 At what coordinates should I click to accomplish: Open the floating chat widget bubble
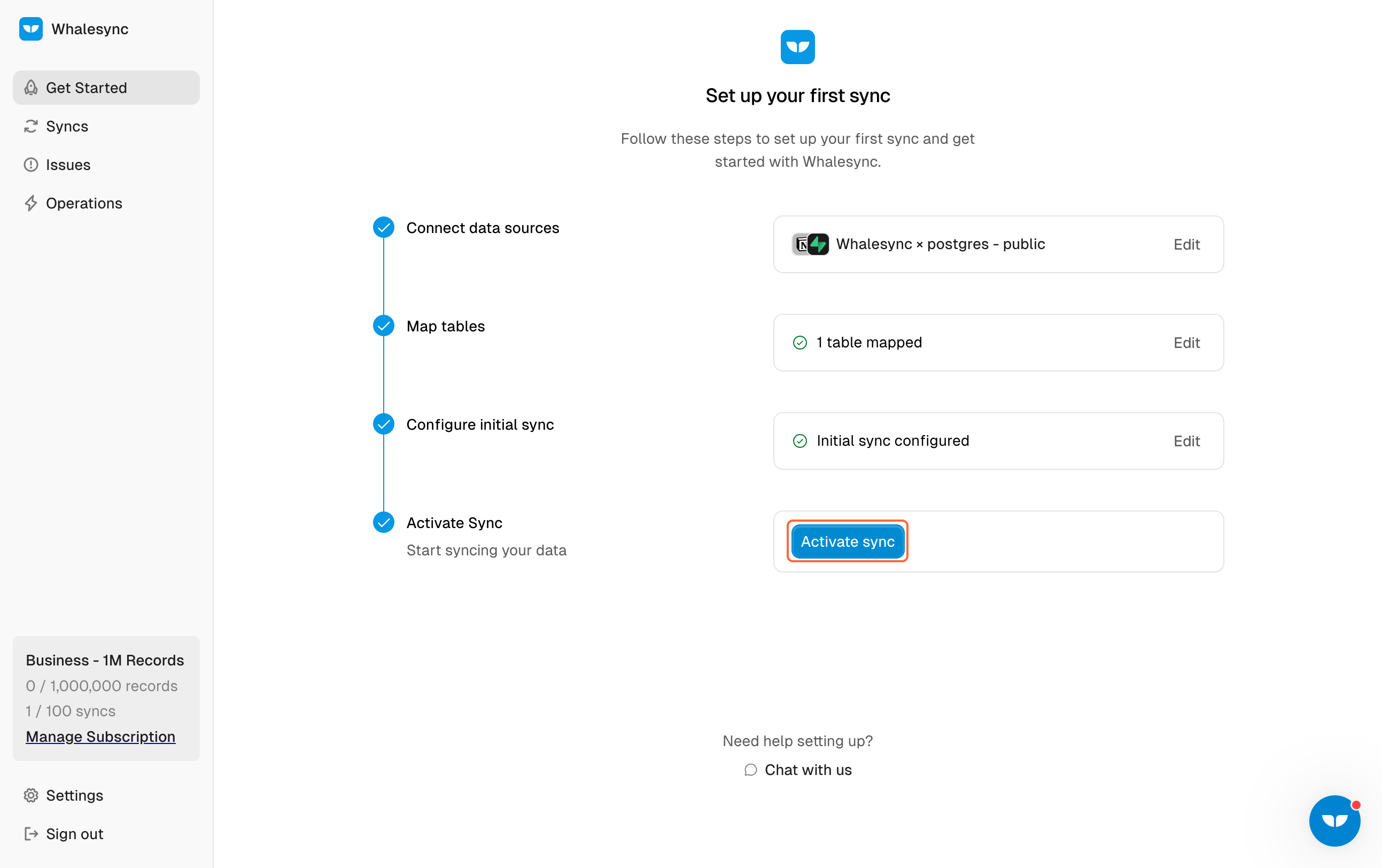pyautogui.click(x=1334, y=820)
